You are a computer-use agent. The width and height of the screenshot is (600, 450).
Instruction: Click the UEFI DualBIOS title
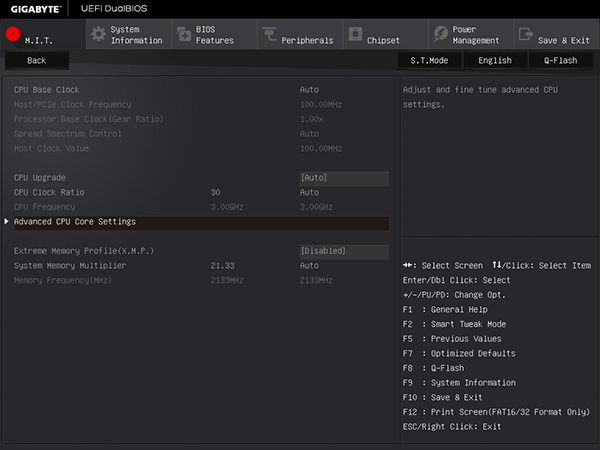pyautogui.click(x=114, y=8)
